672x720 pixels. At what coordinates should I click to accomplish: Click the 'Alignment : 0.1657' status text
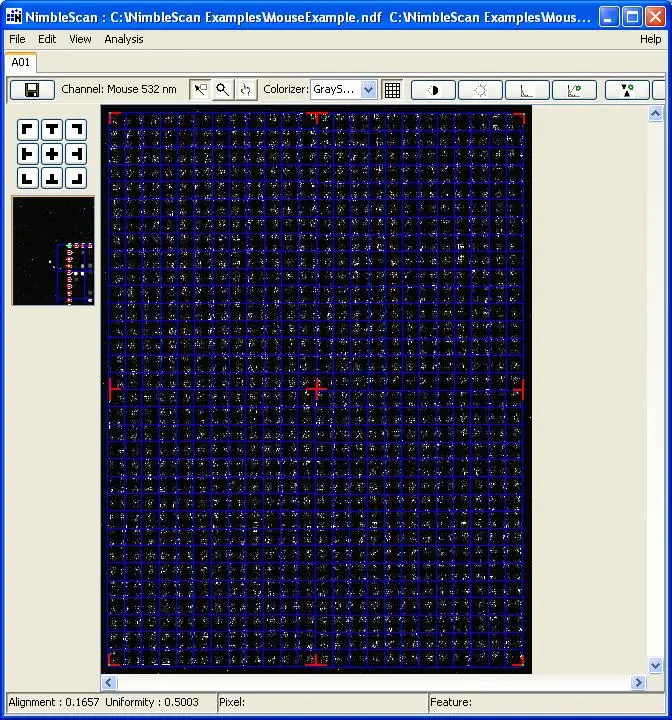click(x=54, y=702)
